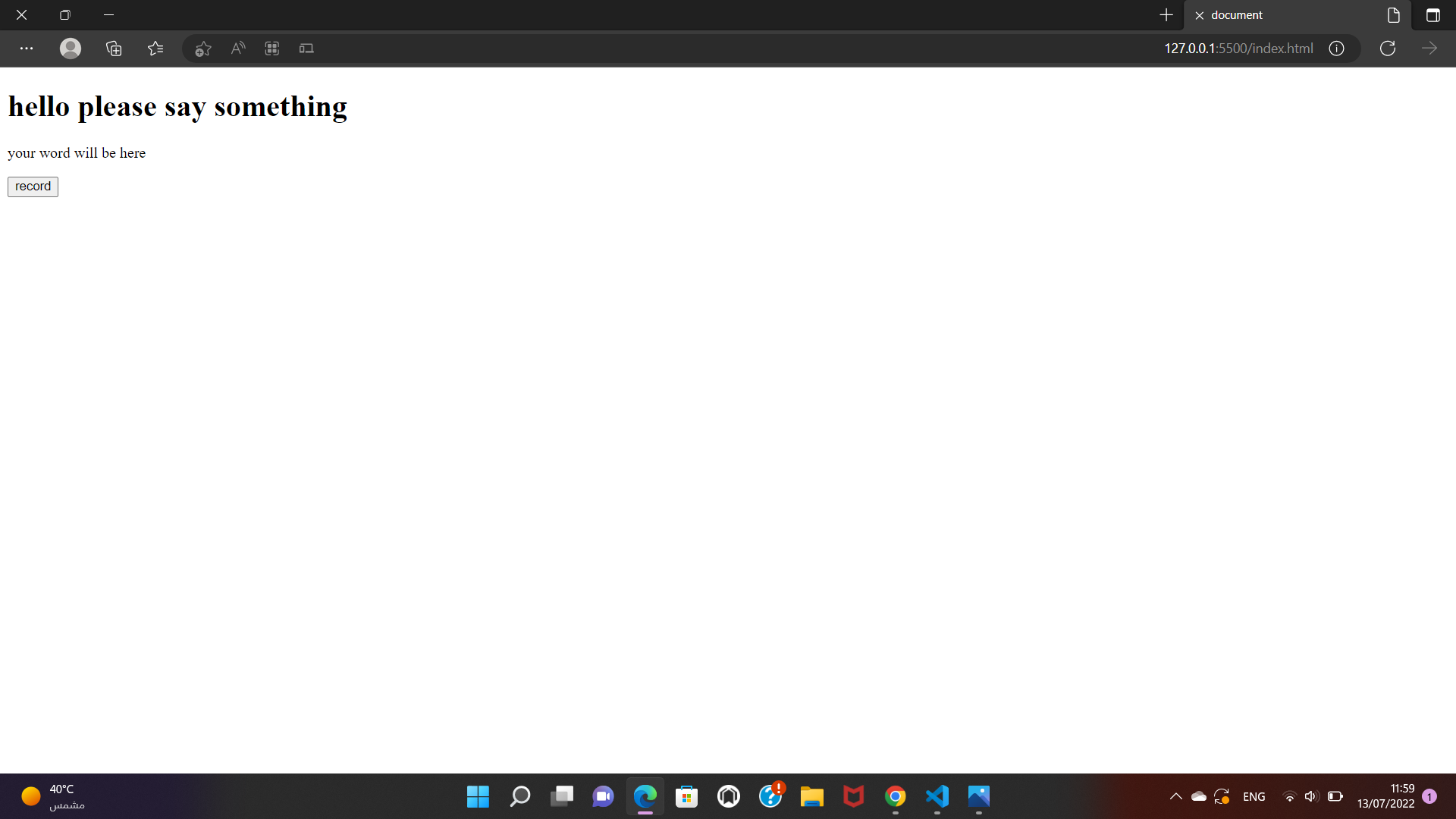
Task: Open the Settings and more menu
Action: click(x=27, y=48)
